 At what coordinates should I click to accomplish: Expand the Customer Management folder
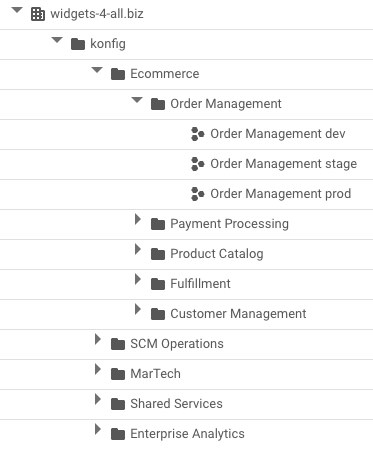pos(138,309)
